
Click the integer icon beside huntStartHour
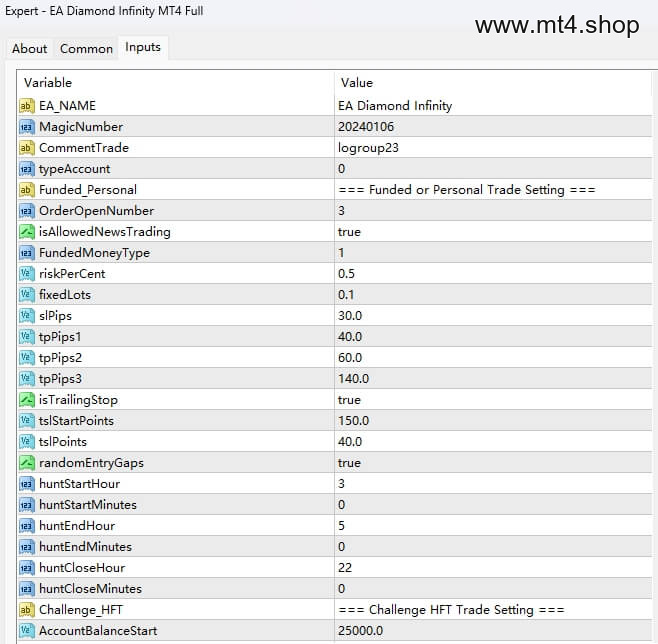click(x=26, y=484)
